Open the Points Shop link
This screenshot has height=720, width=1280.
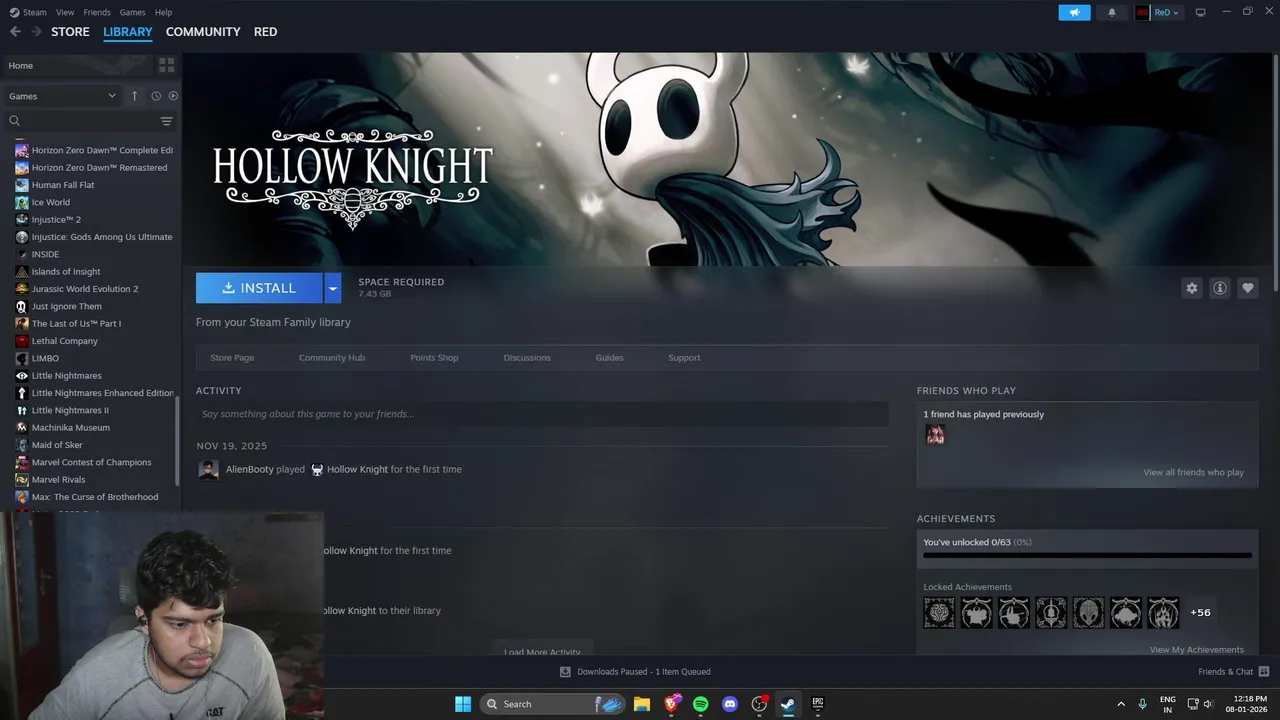(x=434, y=358)
